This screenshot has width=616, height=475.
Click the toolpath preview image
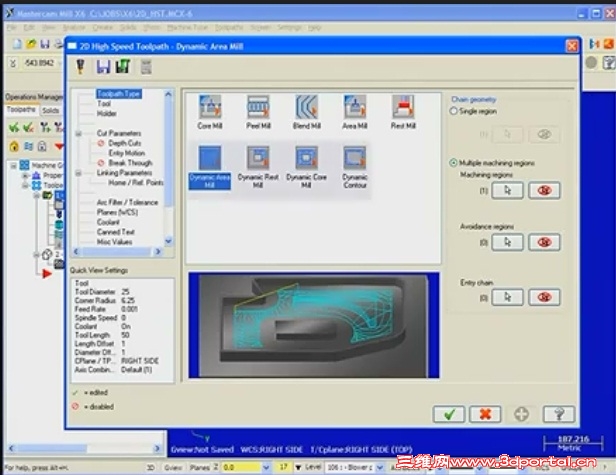314,325
